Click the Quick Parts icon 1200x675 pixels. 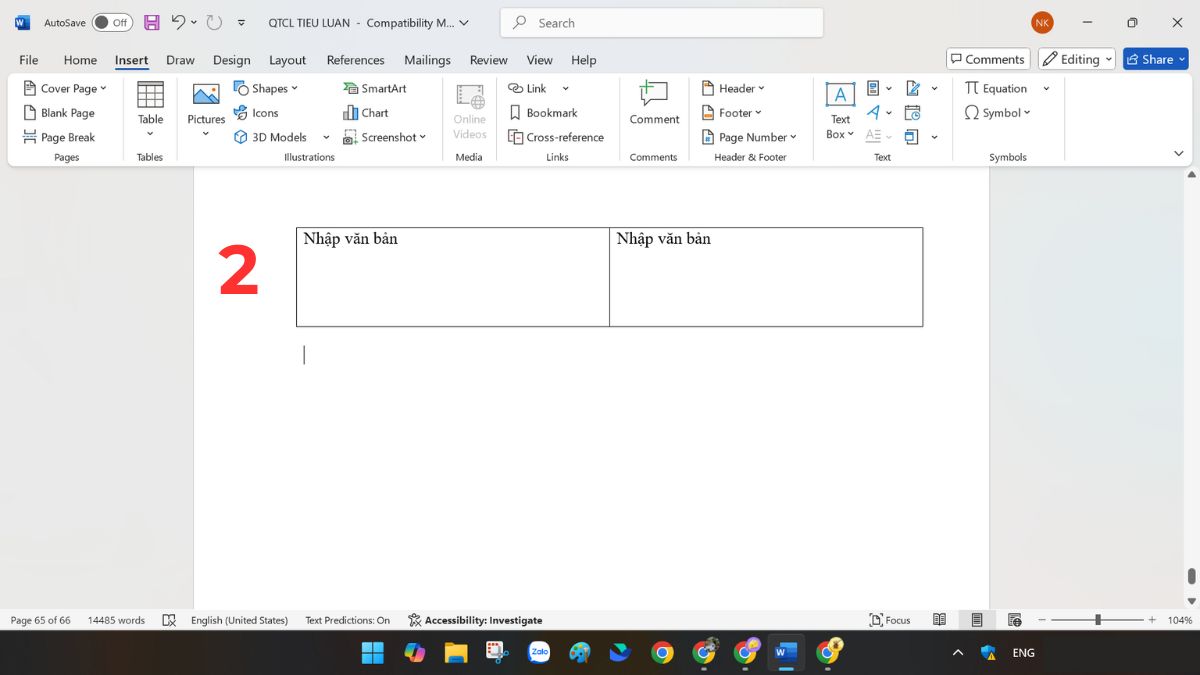(x=873, y=88)
